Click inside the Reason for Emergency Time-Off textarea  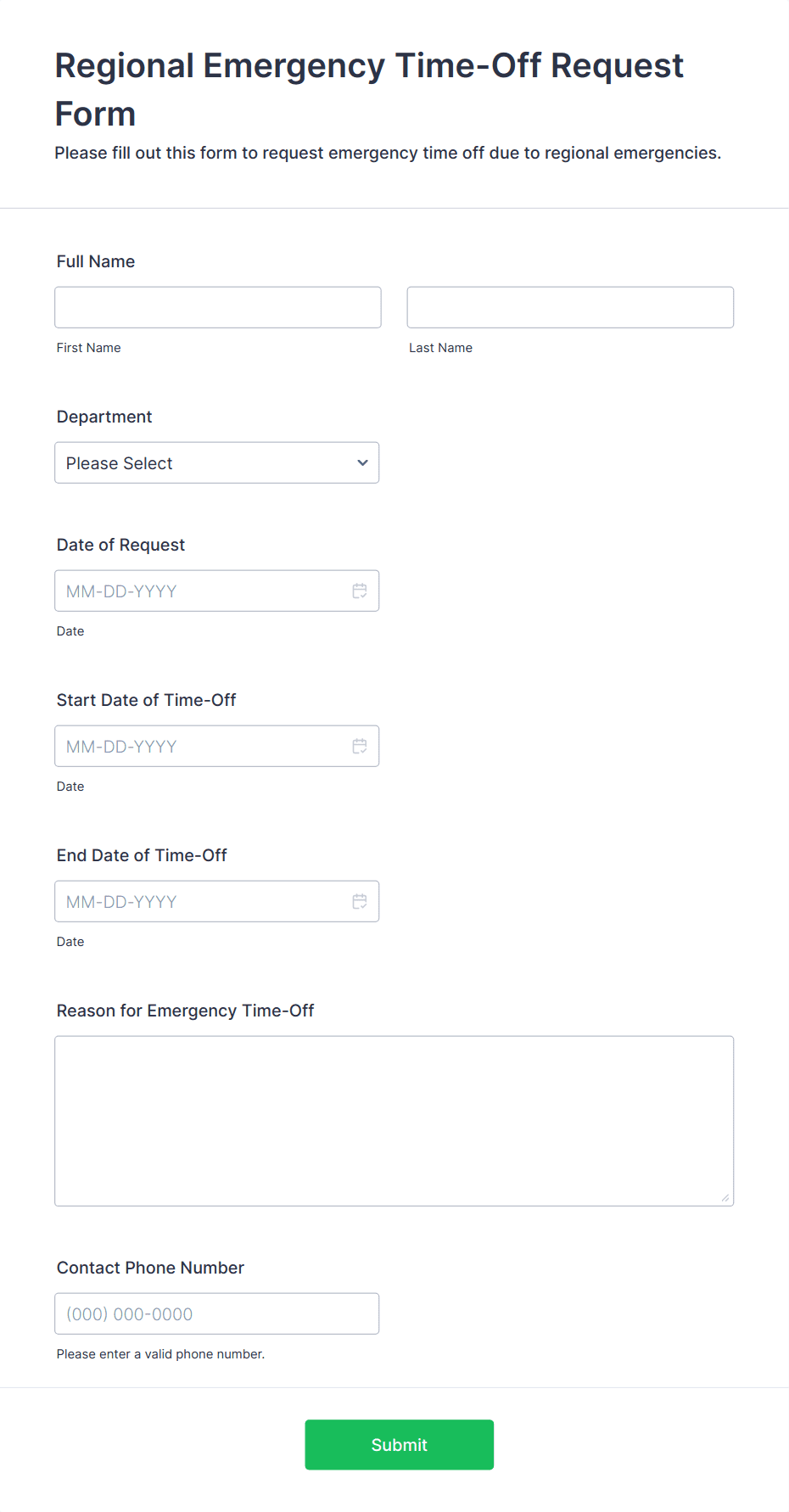tap(394, 1120)
